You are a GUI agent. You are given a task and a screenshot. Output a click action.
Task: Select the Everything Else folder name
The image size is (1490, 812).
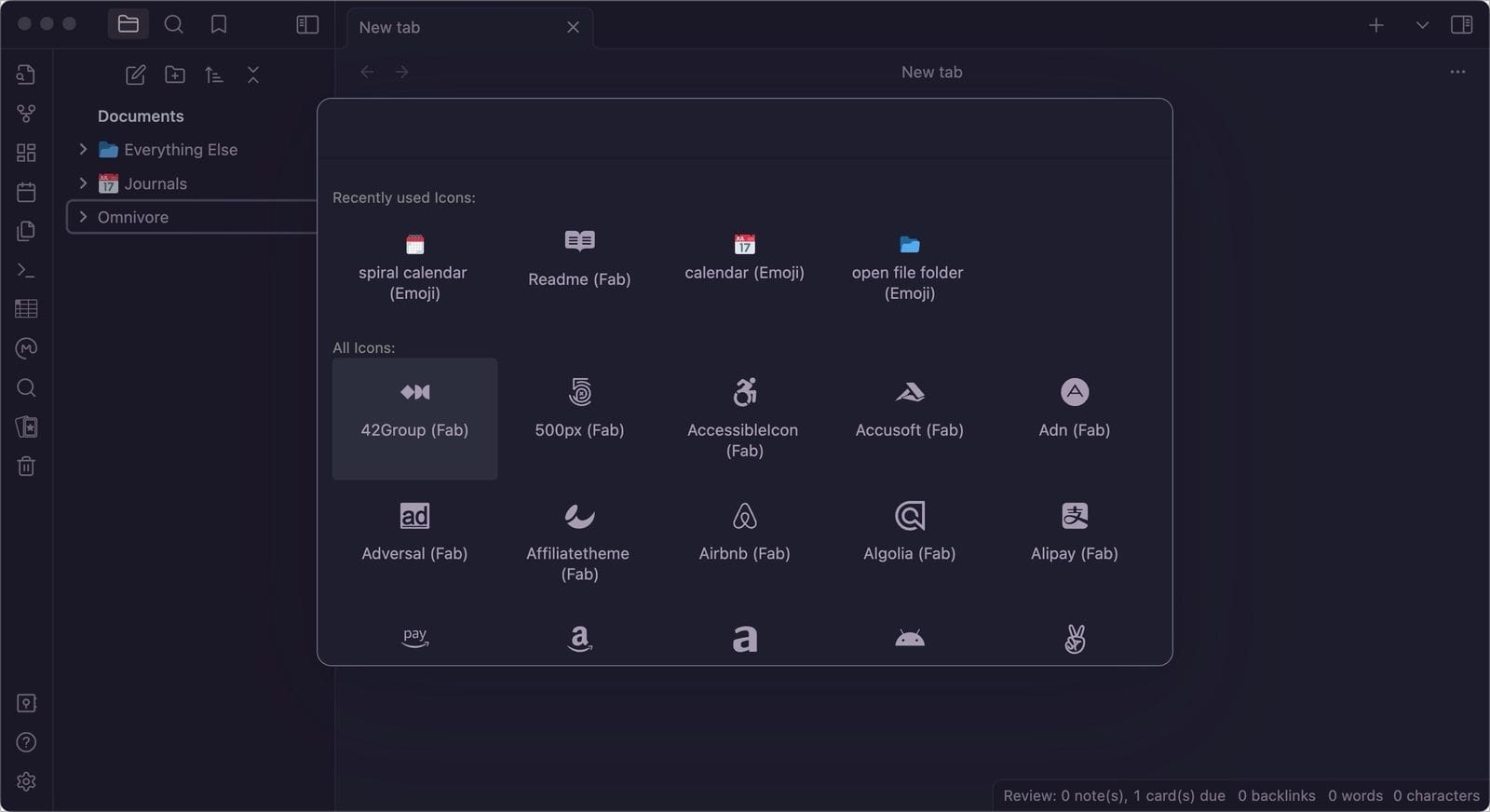[181, 149]
